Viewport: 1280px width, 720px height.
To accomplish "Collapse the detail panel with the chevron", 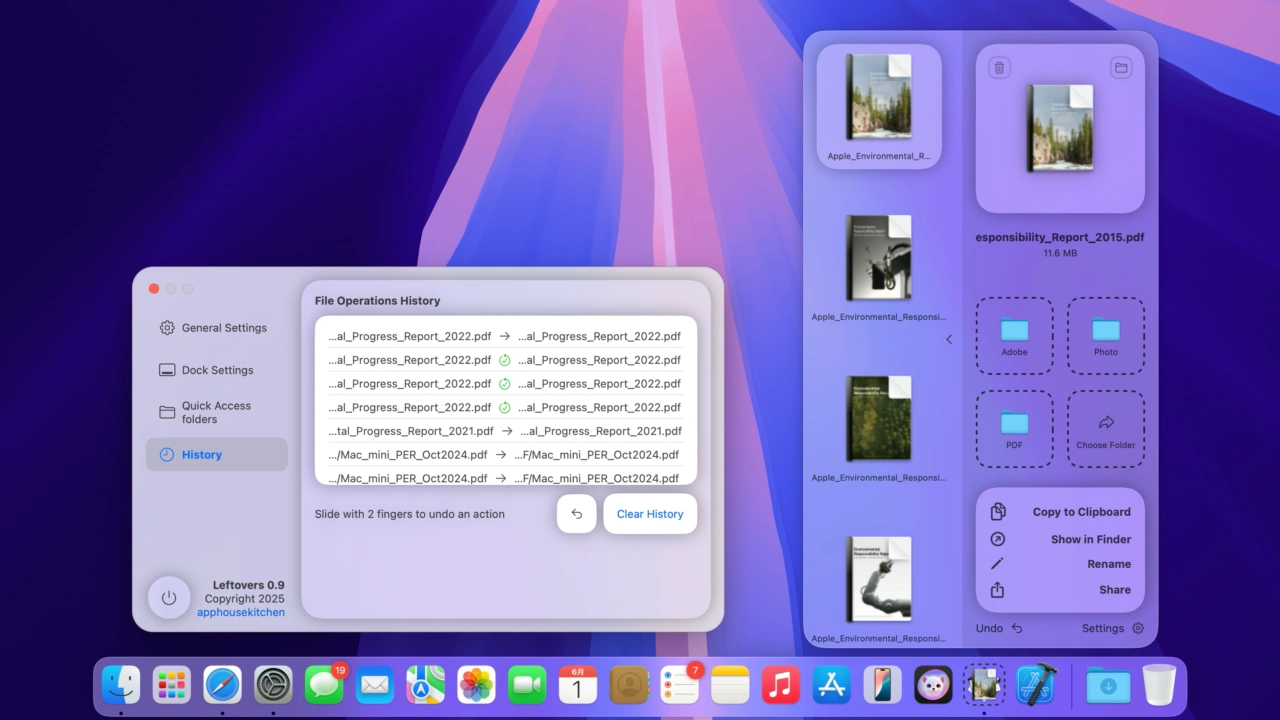I will (949, 339).
